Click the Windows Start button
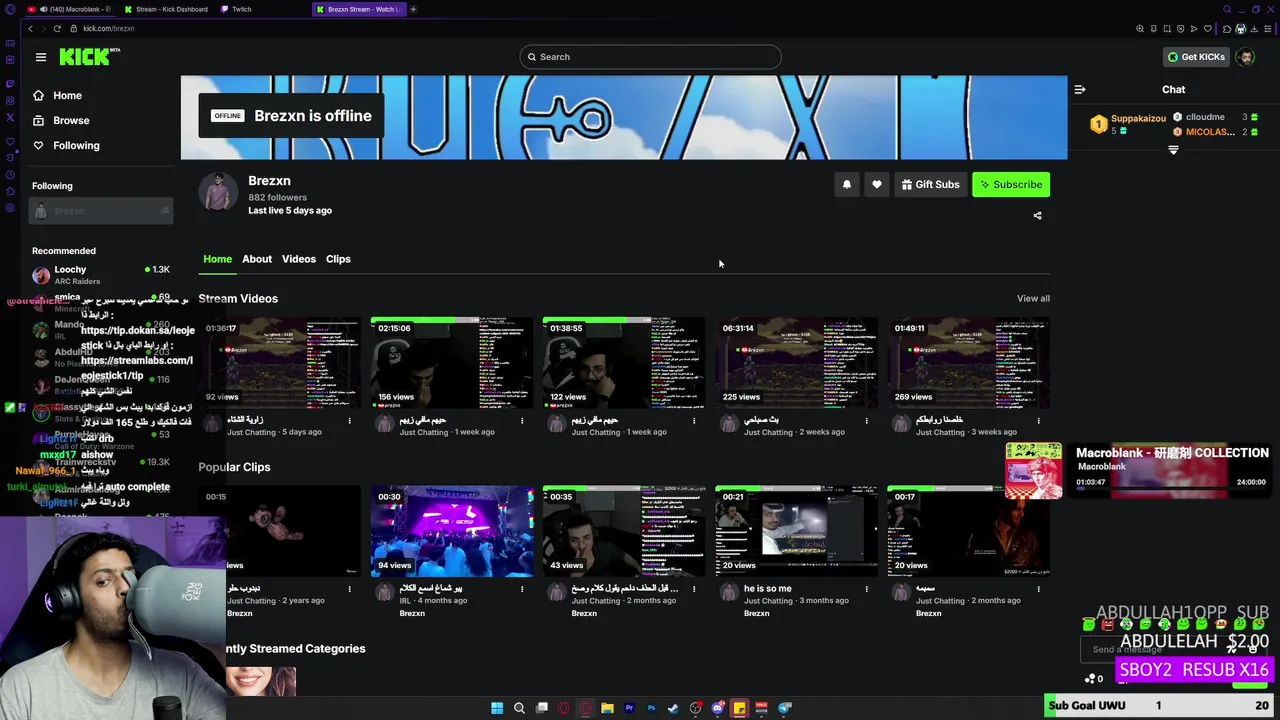The image size is (1280, 720). (497, 708)
